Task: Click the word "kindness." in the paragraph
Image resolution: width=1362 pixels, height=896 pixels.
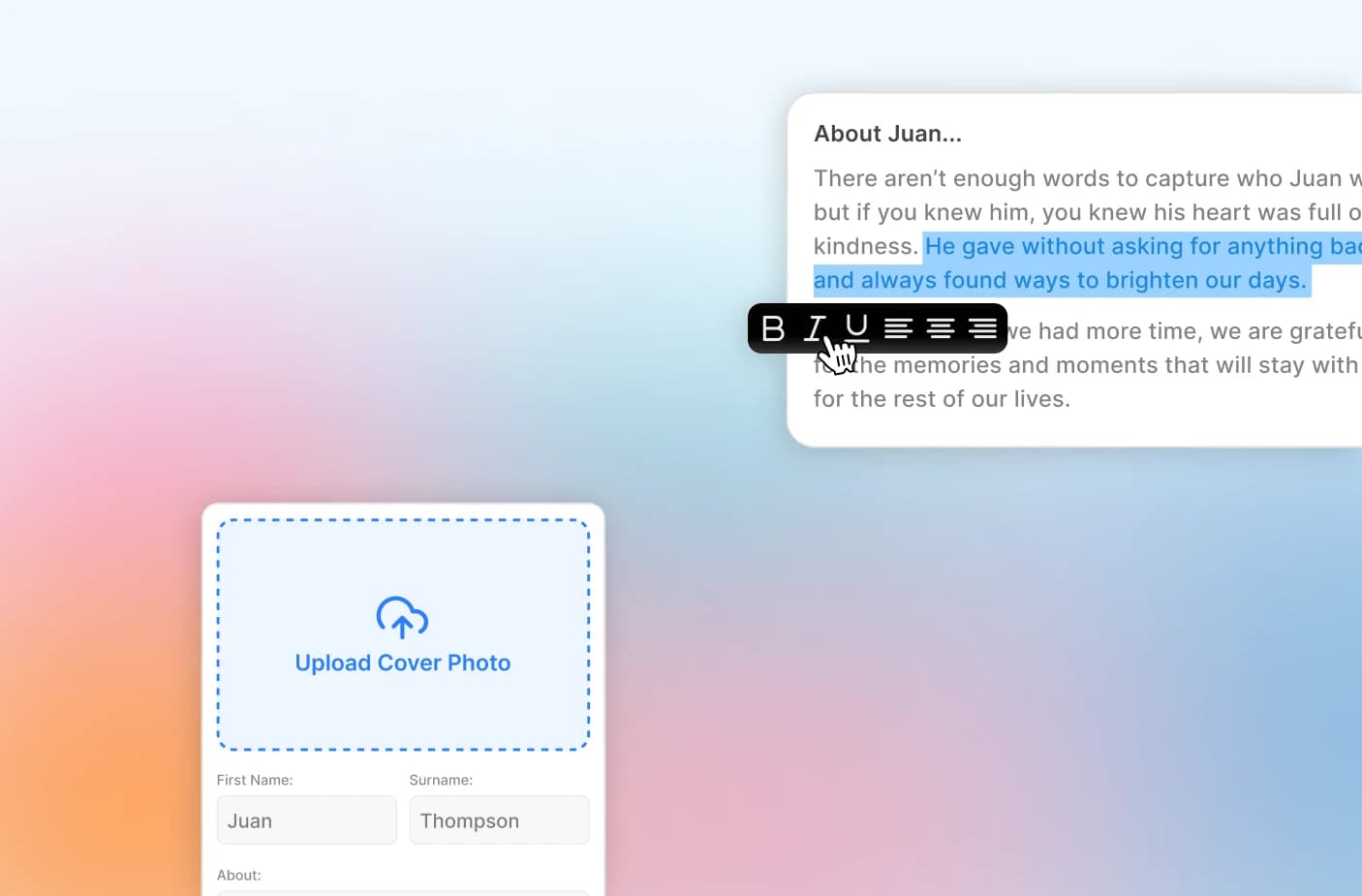Action: (865, 247)
